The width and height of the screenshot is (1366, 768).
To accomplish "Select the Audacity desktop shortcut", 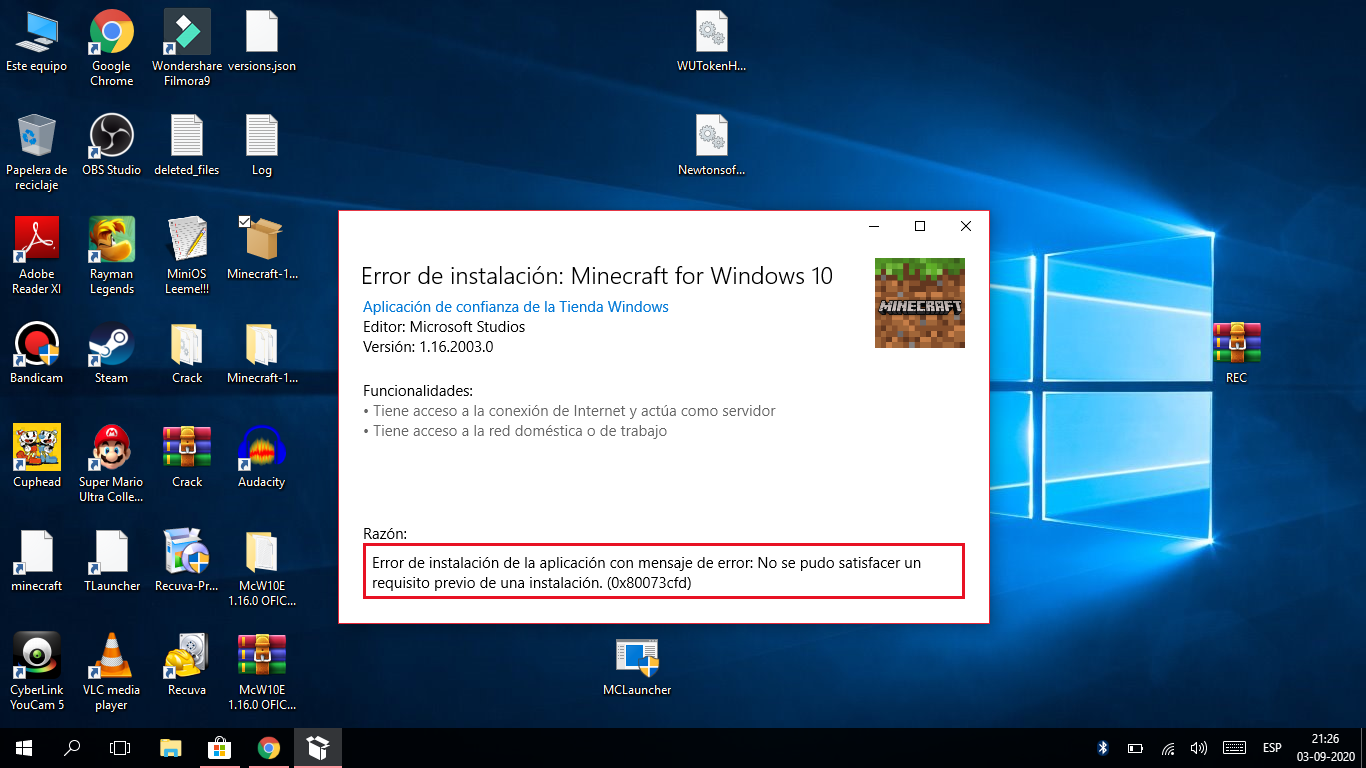I will point(262,458).
